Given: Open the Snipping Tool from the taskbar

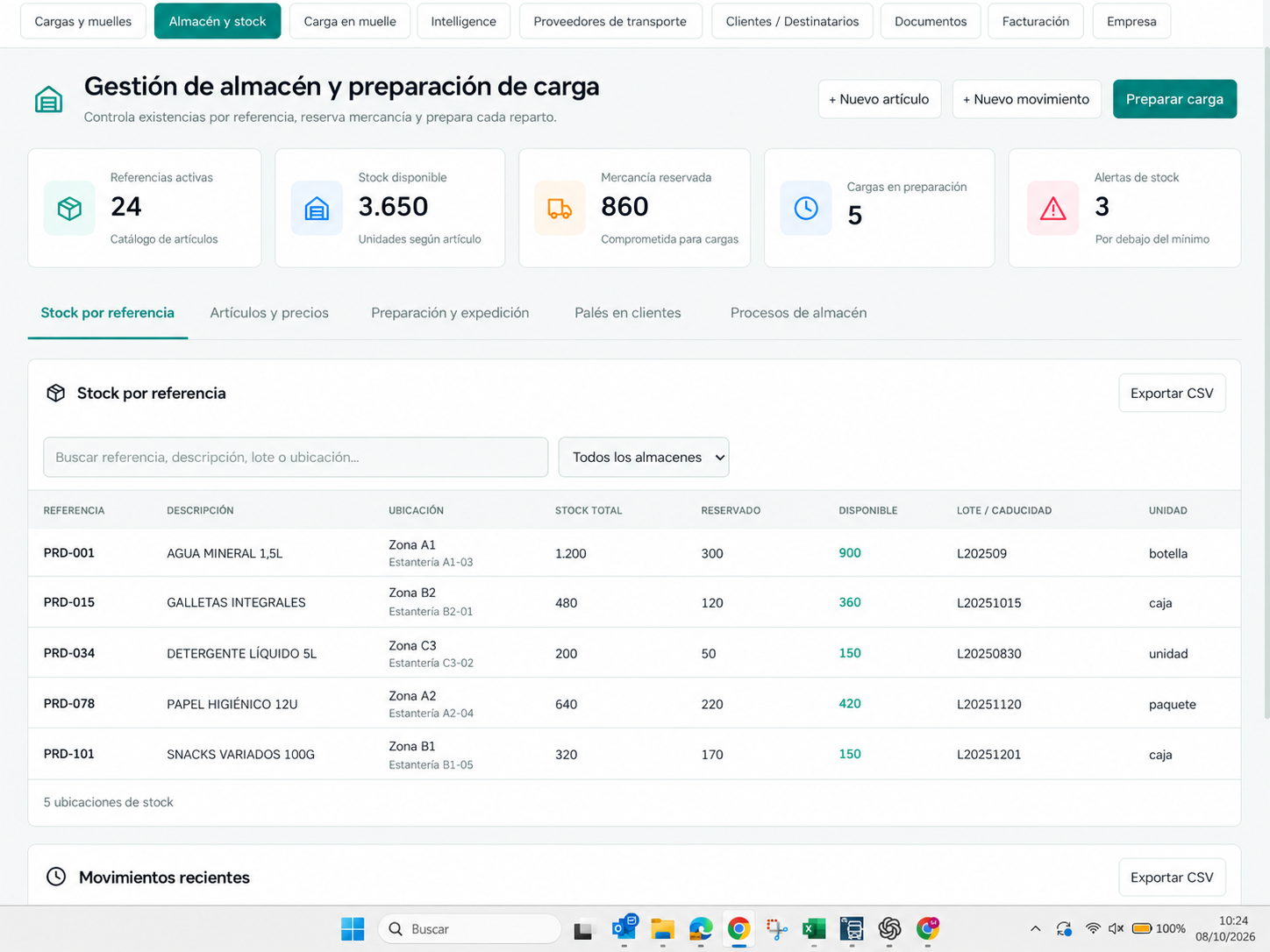Looking at the screenshot, I should point(776,929).
